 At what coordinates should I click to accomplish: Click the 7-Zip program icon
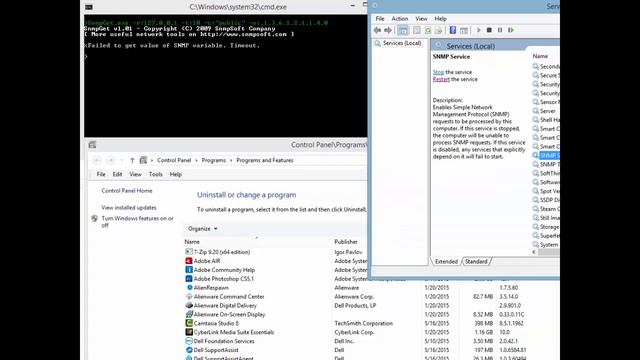click(189, 252)
